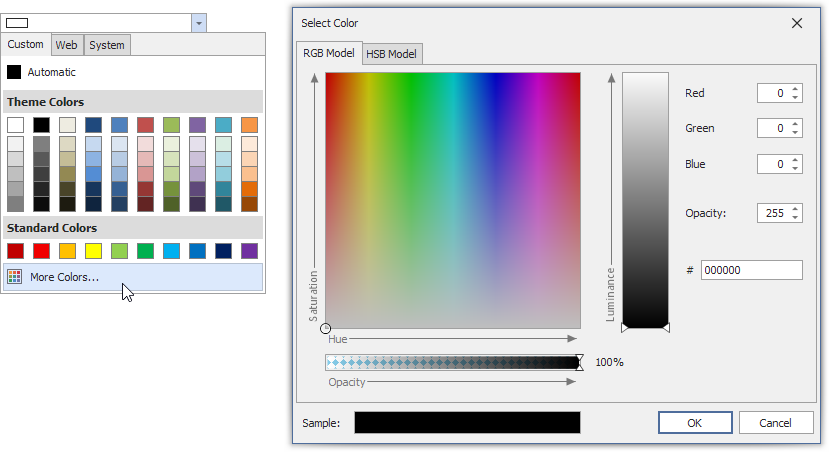This screenshot has height=452, width=829.
Task: Pick the olive green theme color swatch
Action: click(x=171, y=125)
